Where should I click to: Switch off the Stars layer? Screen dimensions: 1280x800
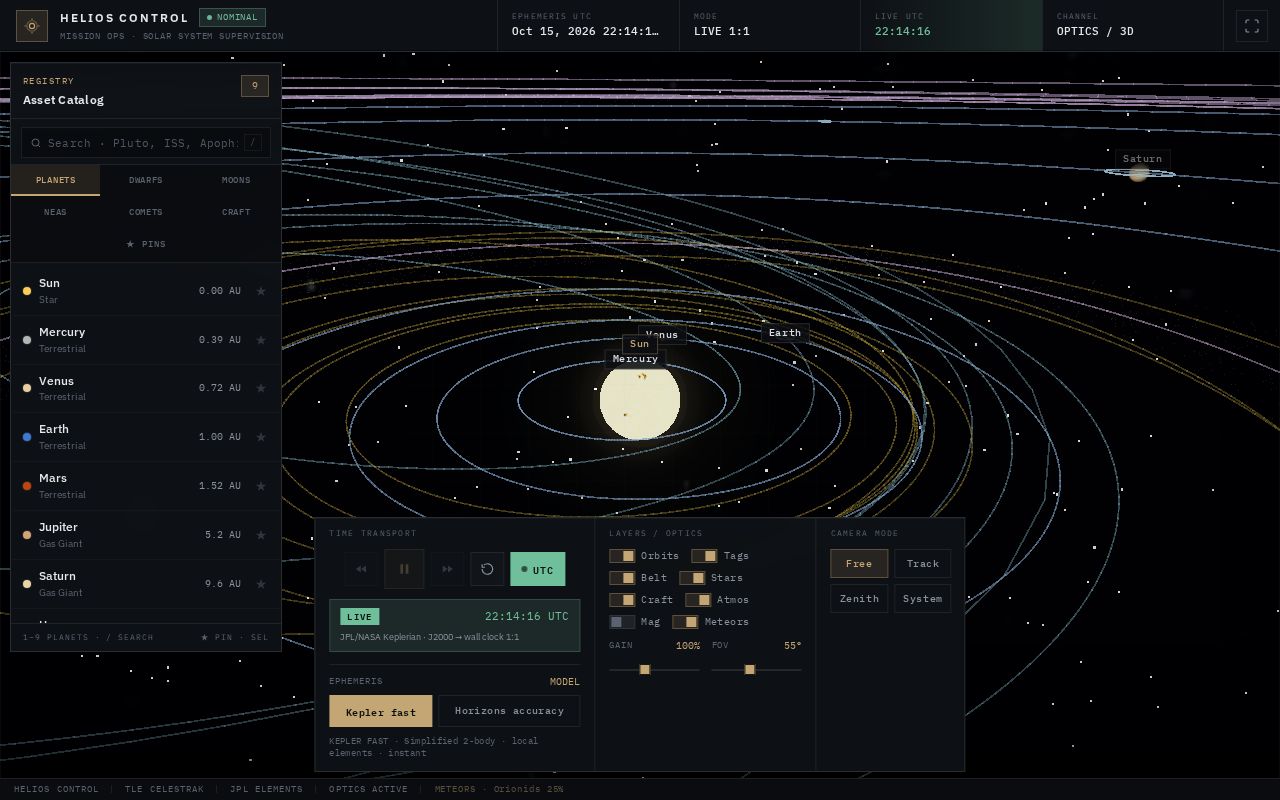point(692,578)
